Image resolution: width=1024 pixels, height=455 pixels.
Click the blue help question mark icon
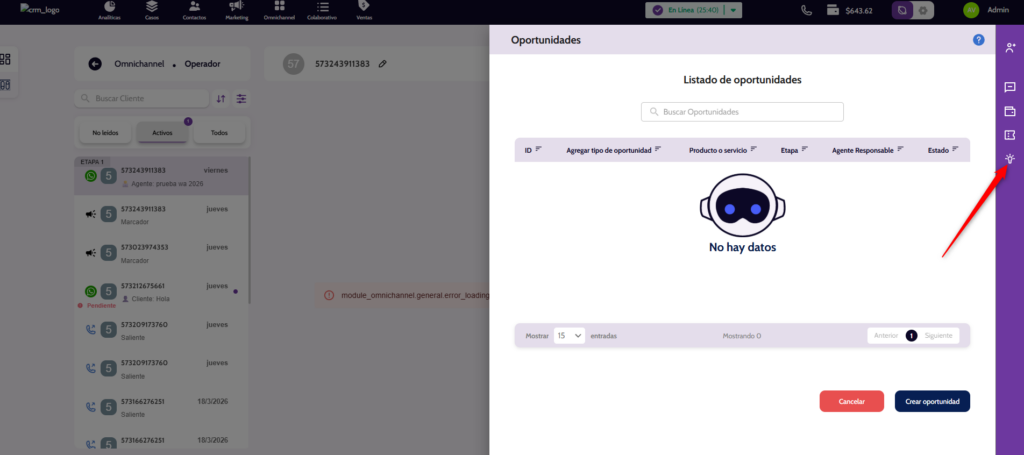(978, 40)
